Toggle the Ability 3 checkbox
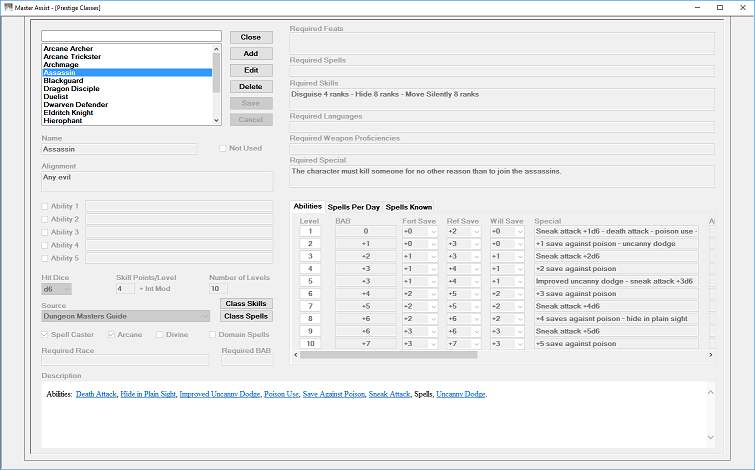 (45, 232)
